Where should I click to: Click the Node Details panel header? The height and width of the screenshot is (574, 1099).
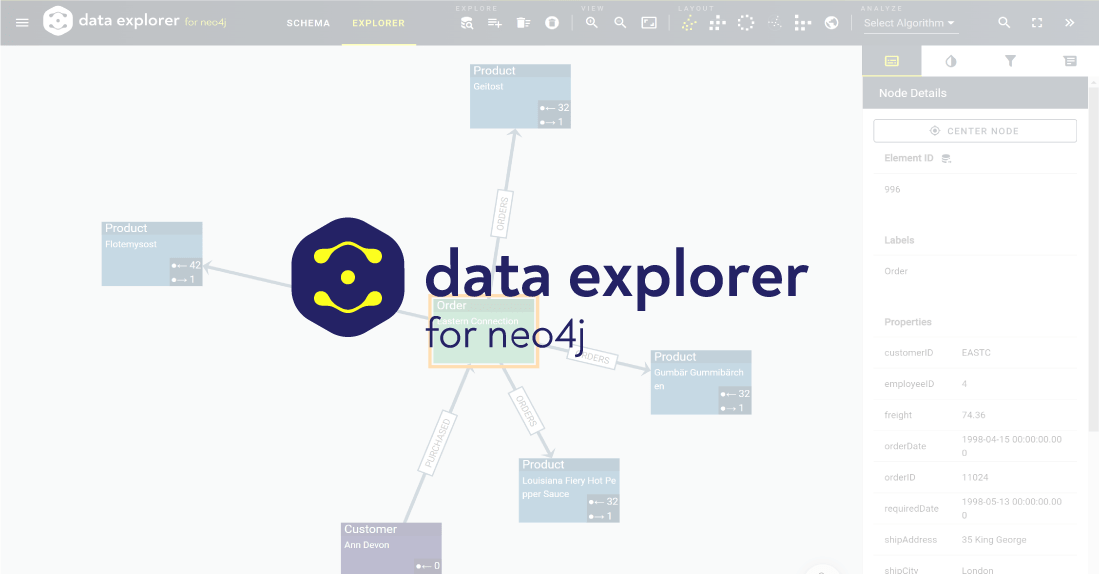(975, 93)
